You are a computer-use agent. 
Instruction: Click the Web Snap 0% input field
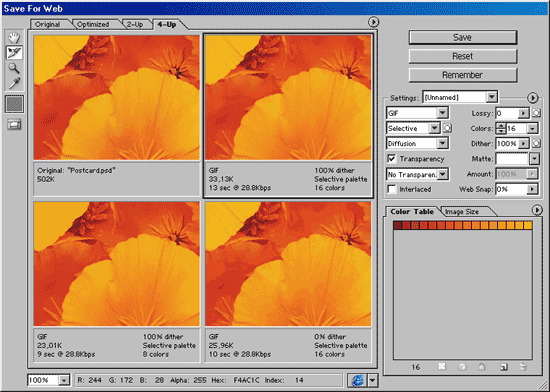coord(511,189)
